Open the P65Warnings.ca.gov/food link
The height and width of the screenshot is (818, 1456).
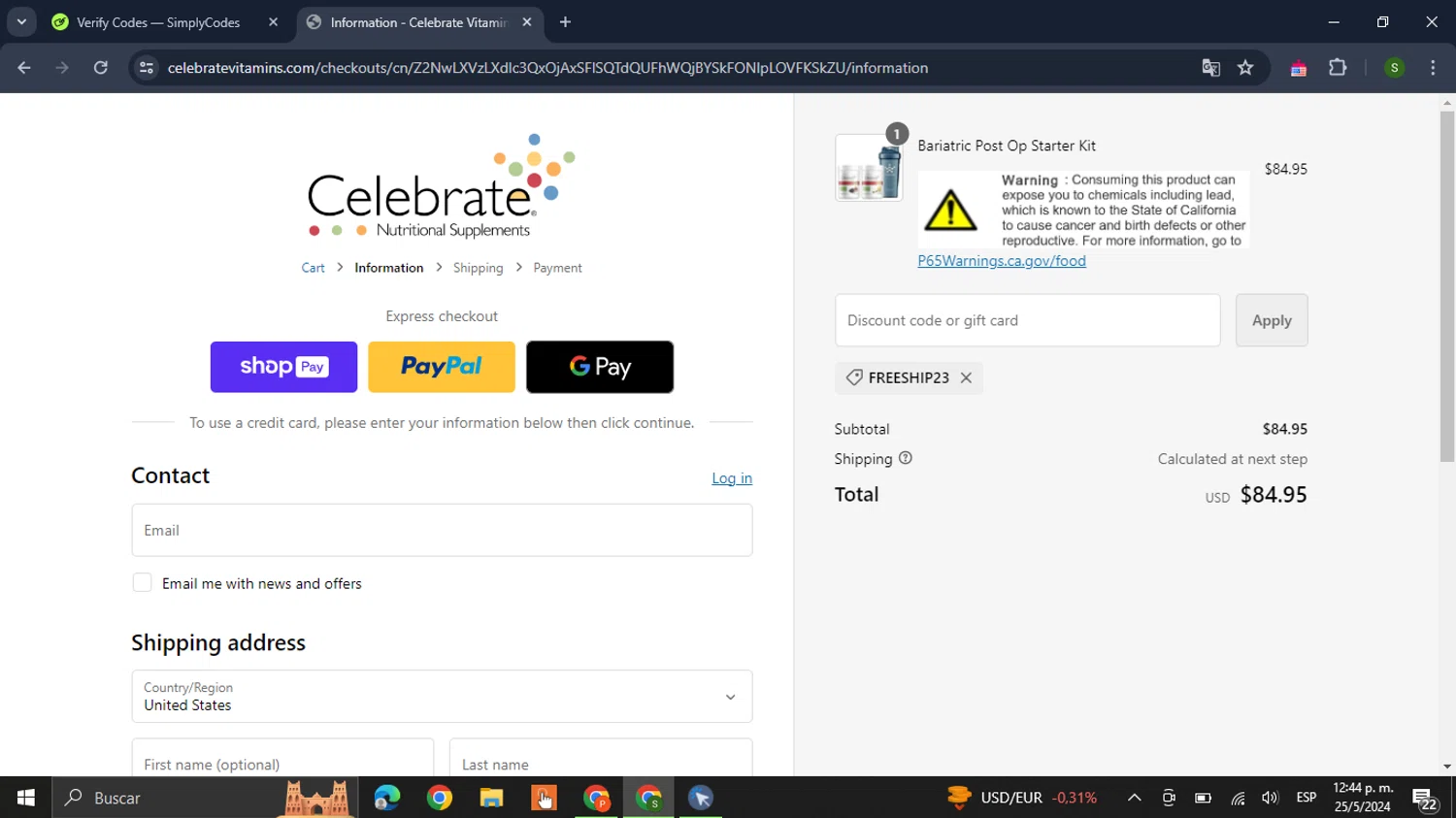click(1002, 261)
